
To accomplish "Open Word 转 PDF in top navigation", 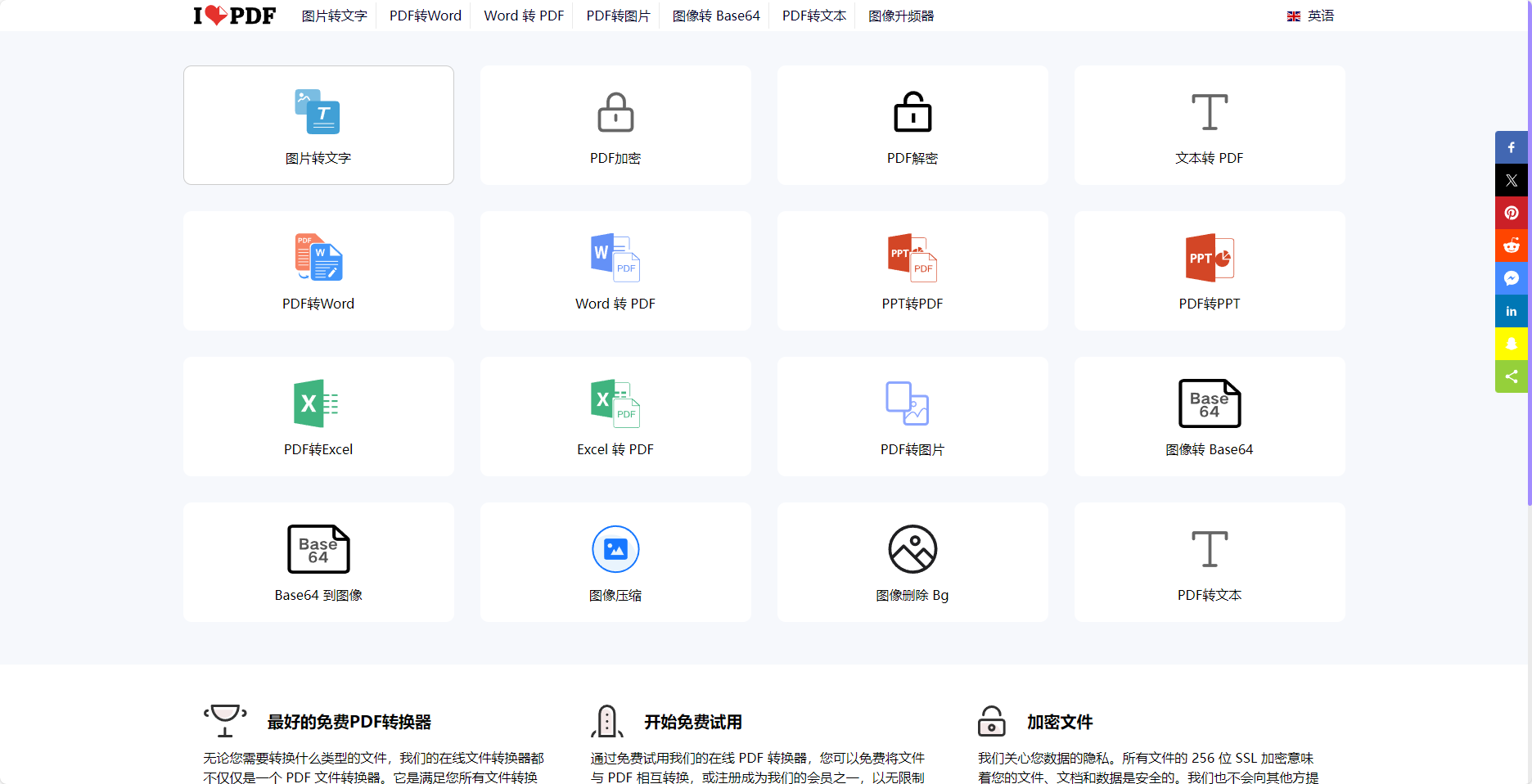I will [x=524, y=16].
